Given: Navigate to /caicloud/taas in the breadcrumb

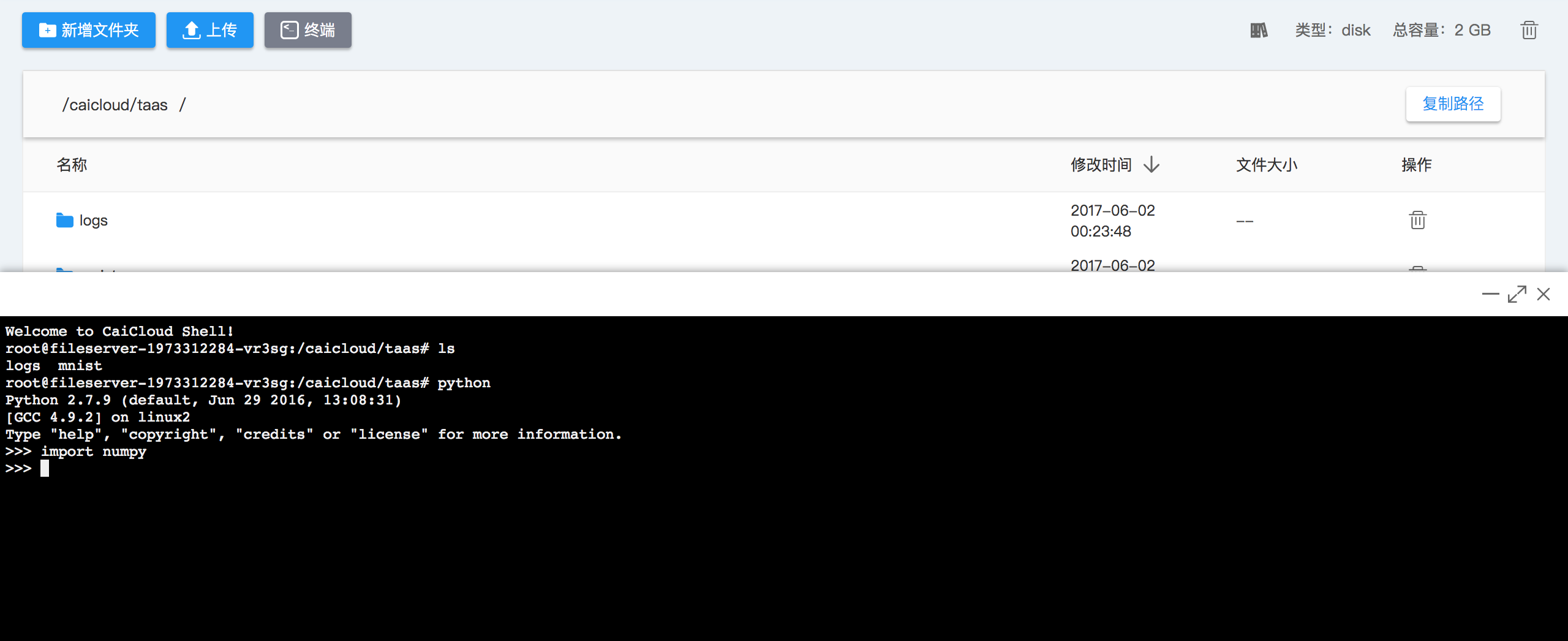Looking at the screenshot, I should pyautogui.click(x=115, y=105).
